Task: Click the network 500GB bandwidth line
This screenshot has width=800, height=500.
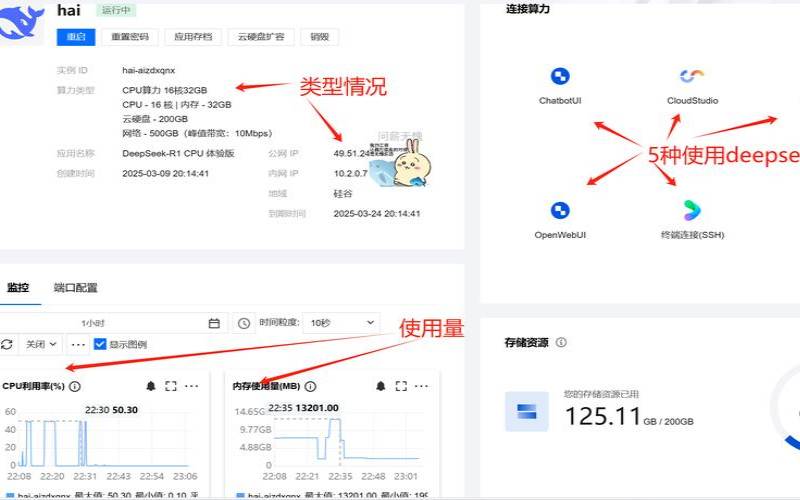Action: pos(197,133)
